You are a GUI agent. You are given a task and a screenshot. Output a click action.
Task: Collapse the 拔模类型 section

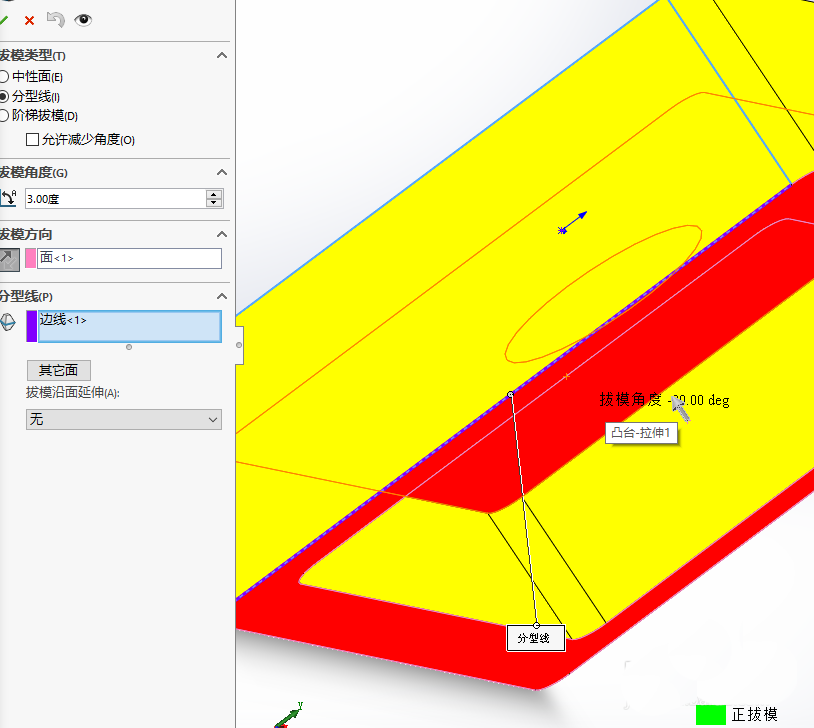[221, 56]
